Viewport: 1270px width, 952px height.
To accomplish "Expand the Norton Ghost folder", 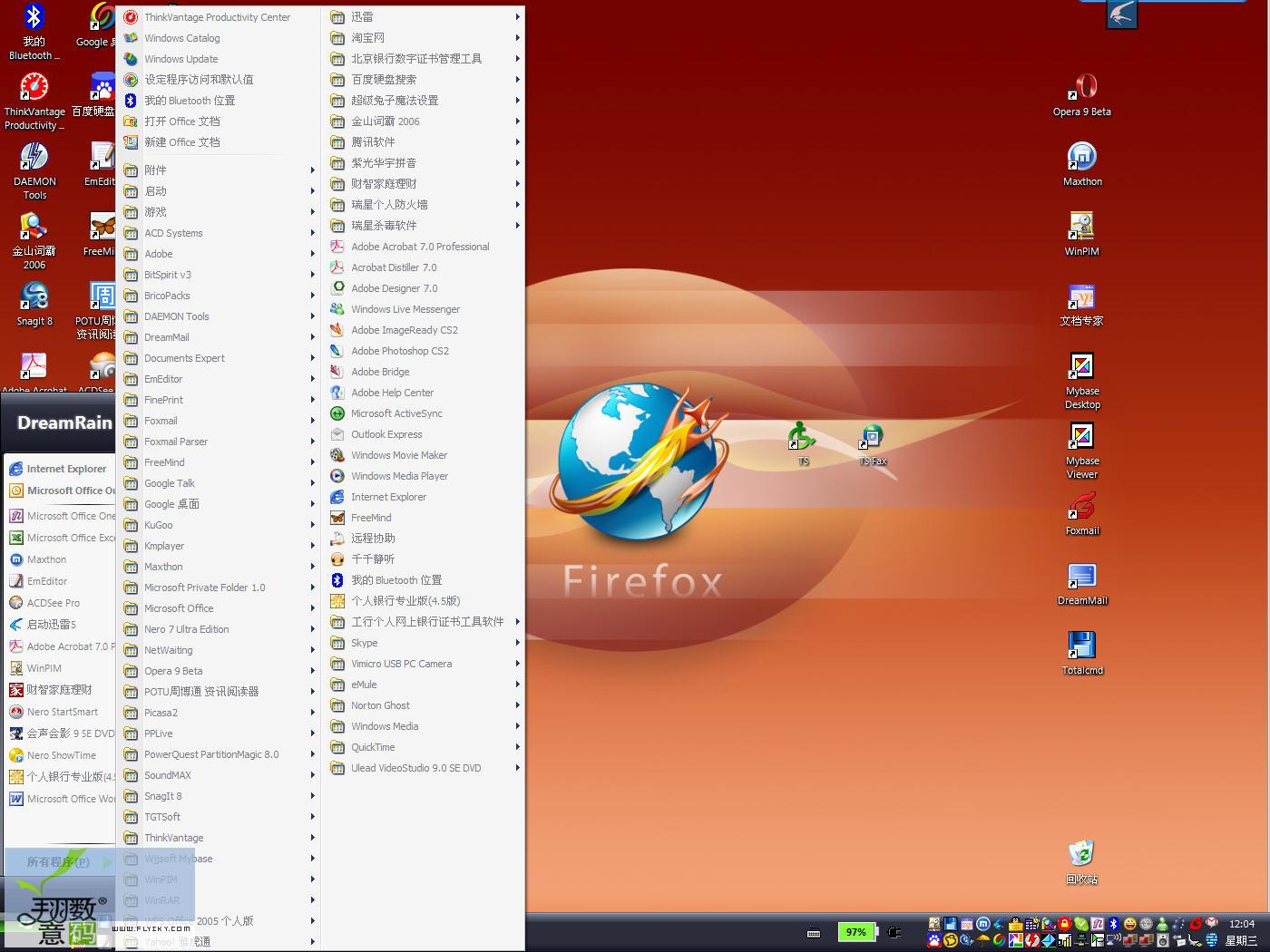I will coord(425,705).
